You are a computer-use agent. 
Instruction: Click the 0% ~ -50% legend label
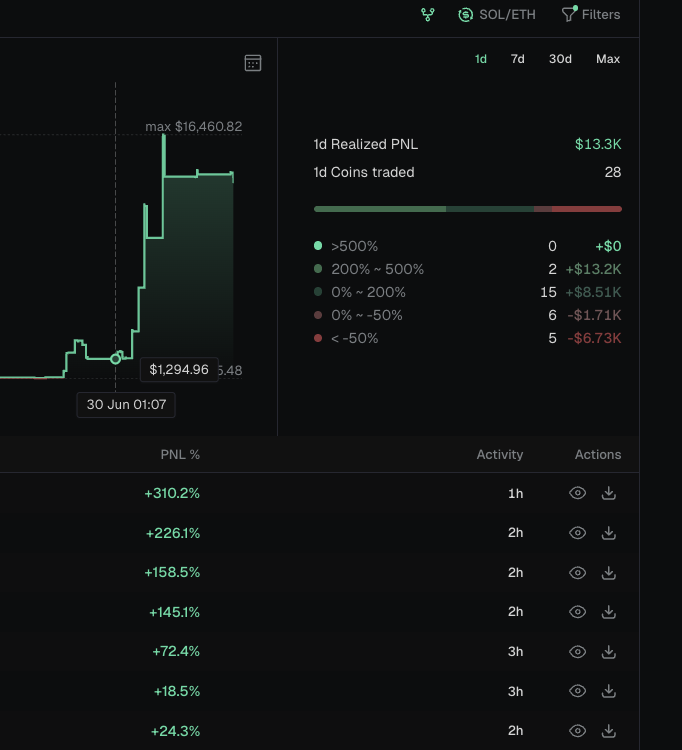(x=367, y=315)
